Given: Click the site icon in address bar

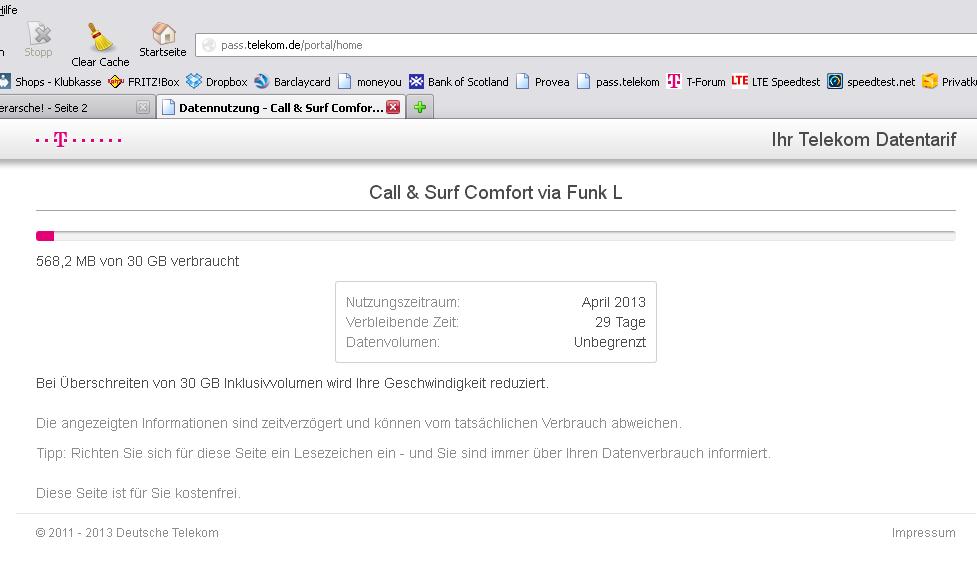Looking at the screenshot, I should pos(209,45).
